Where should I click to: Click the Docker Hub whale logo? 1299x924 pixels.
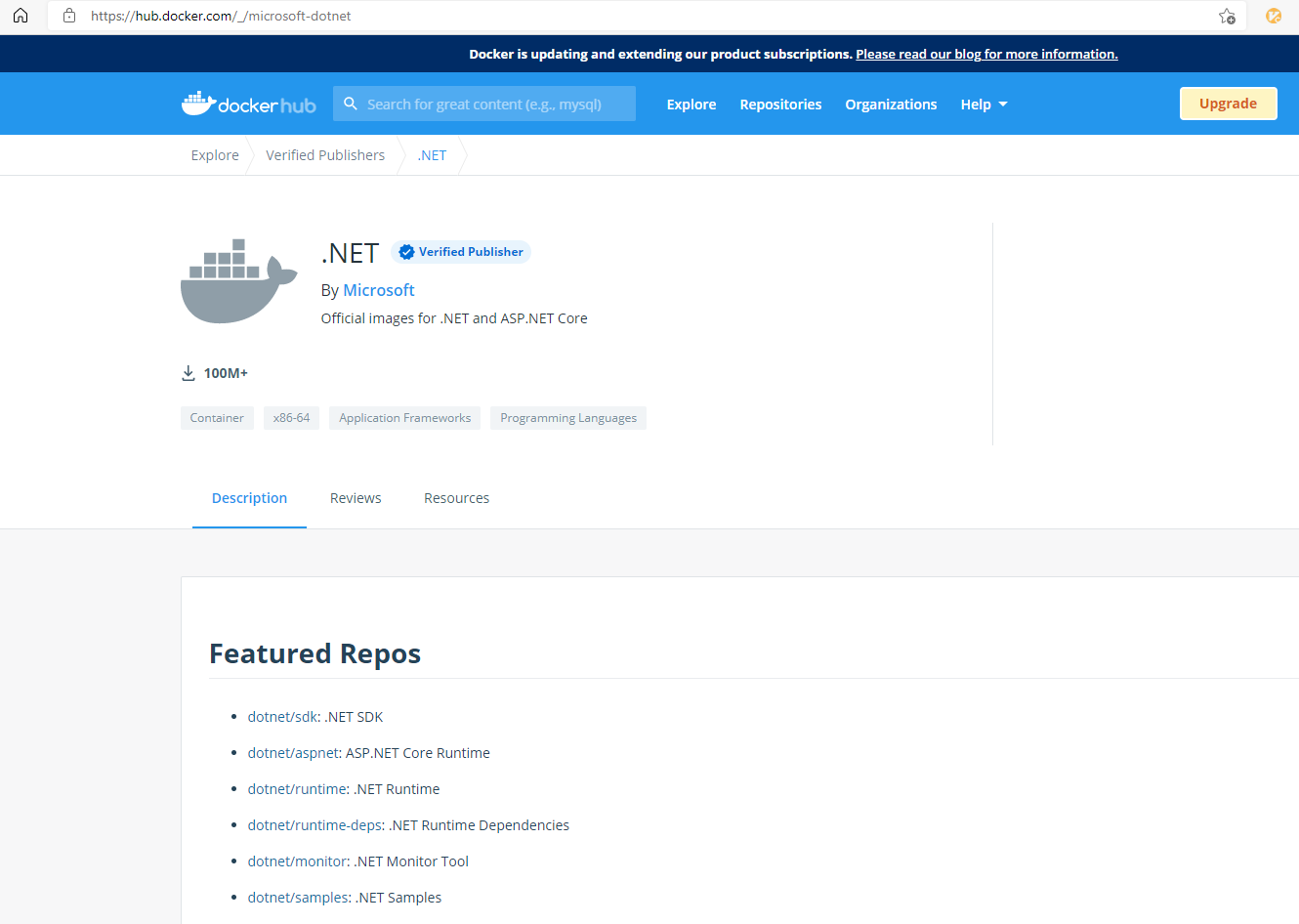coord(248,104)
